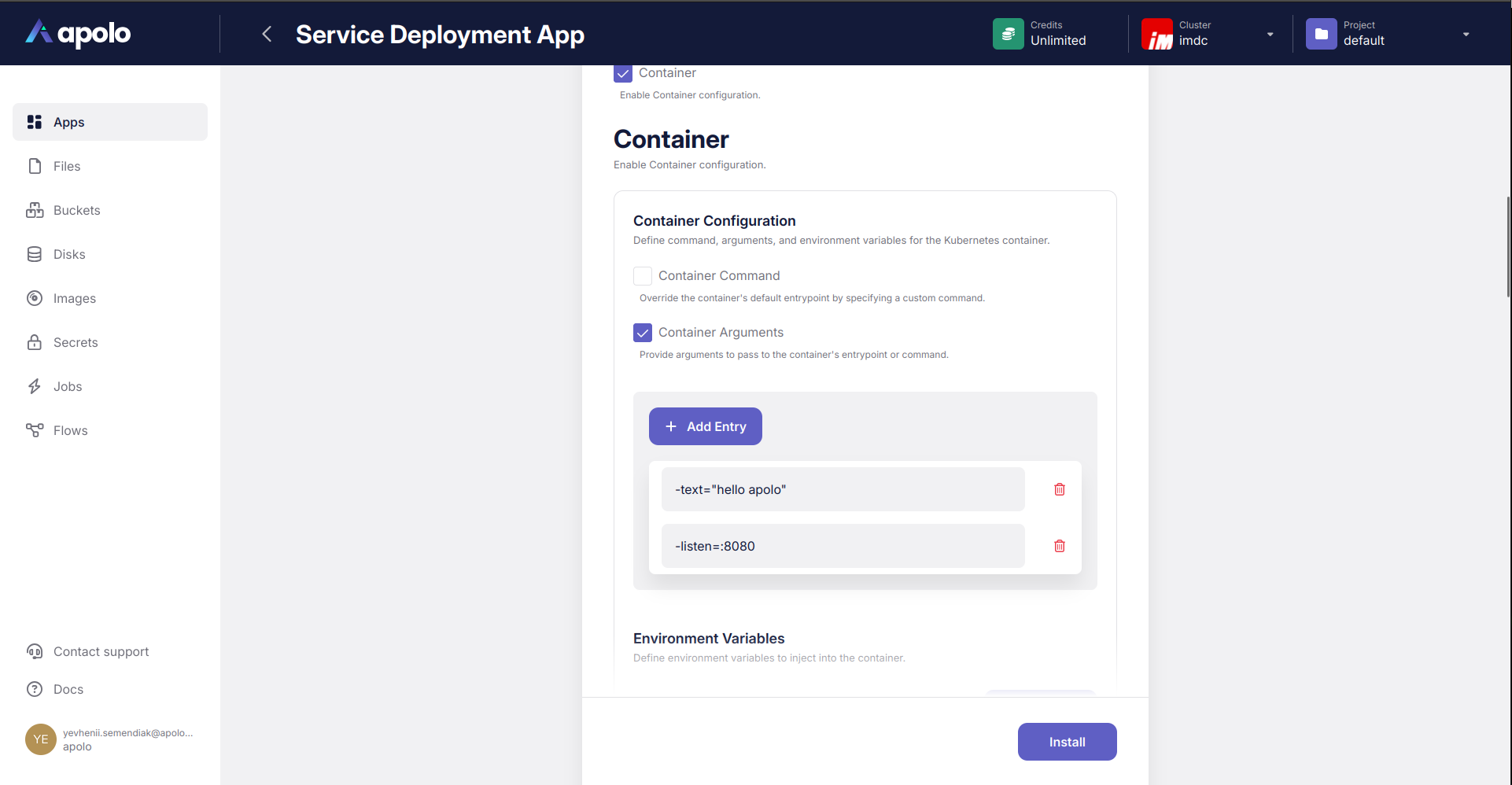Screen dimensions: 1512x785
Task: Expand the Cluster dropdown arrow
Action: (1270, 35)
